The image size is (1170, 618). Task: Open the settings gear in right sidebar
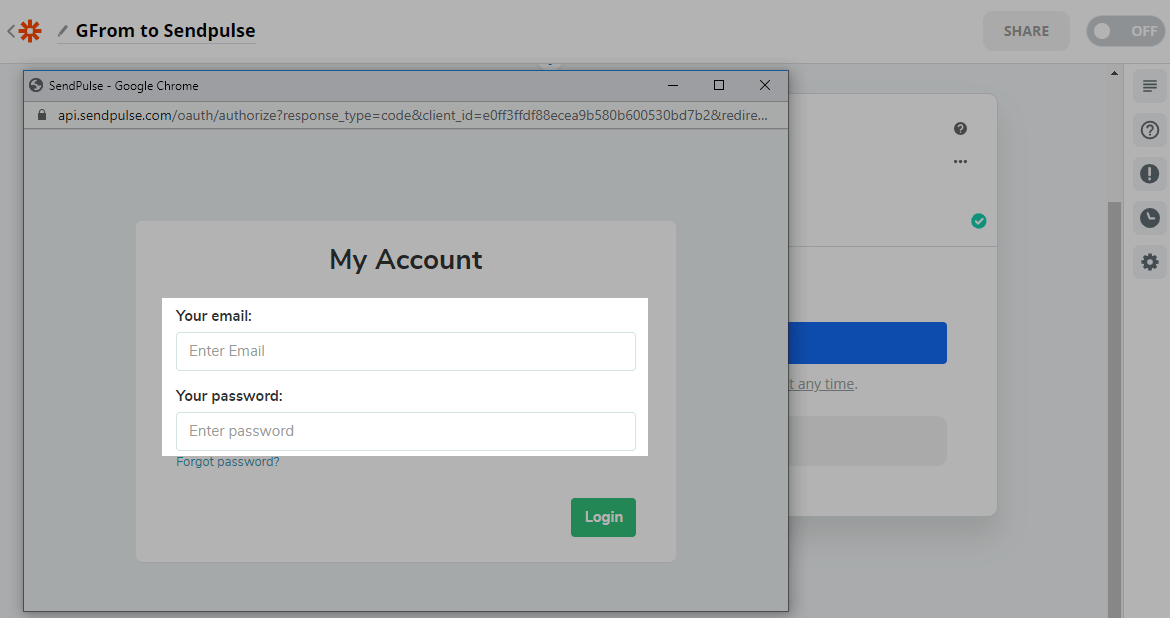1150,262
